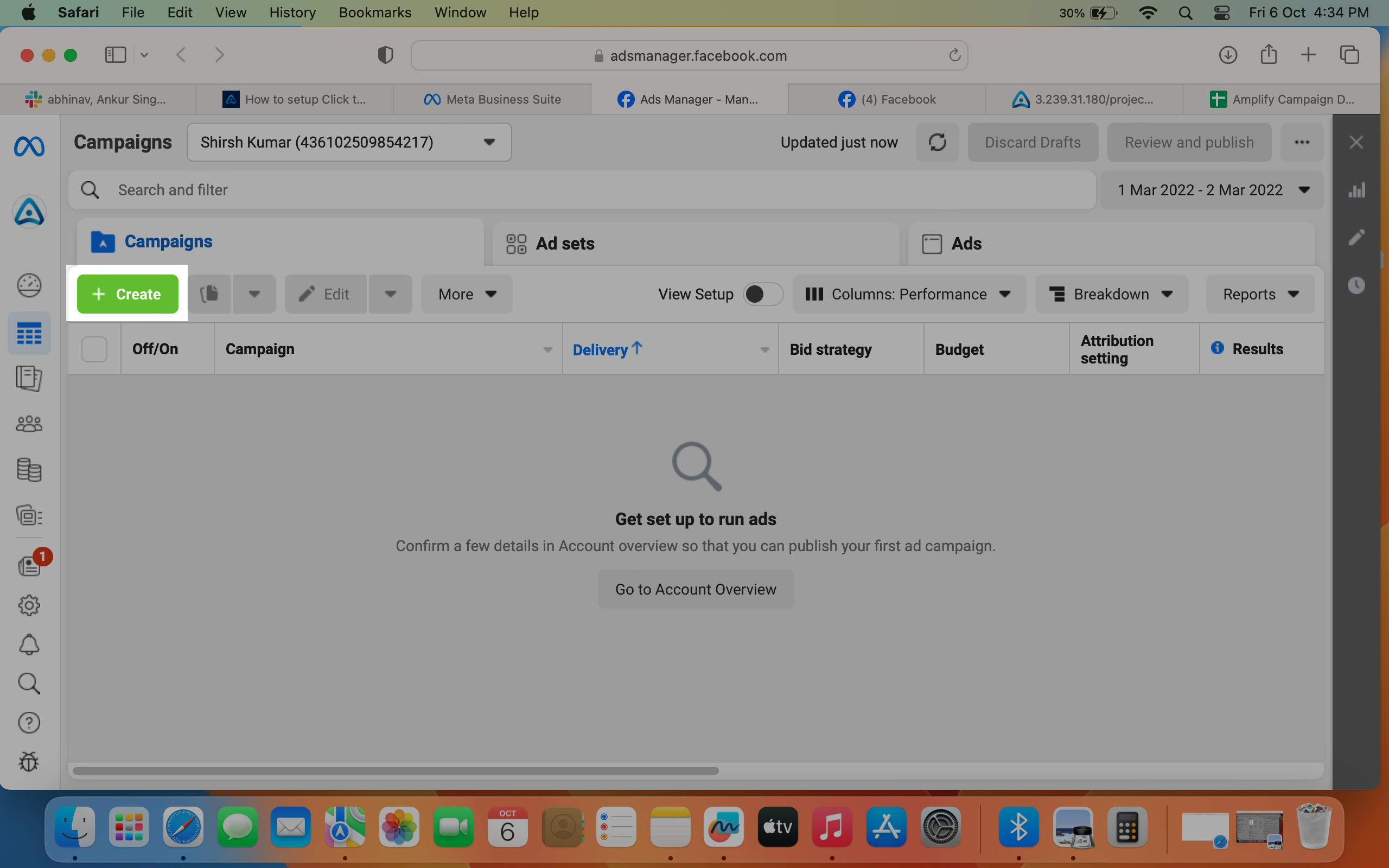
Task: Show Safari downloads icon
Action: point(1228,55)
